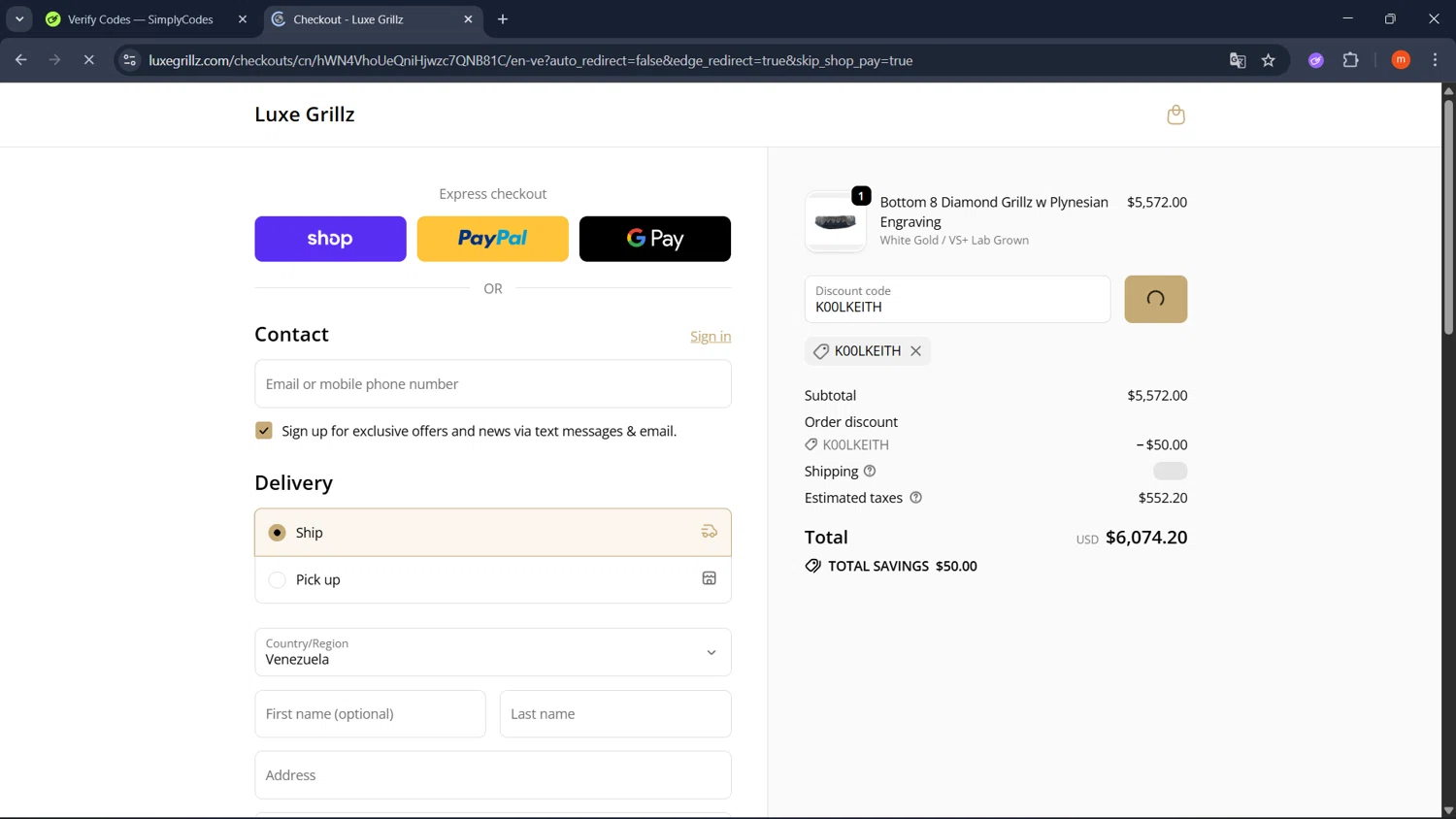
Task: Open the Extensions puzzle icon
Action: (1350, 60)
